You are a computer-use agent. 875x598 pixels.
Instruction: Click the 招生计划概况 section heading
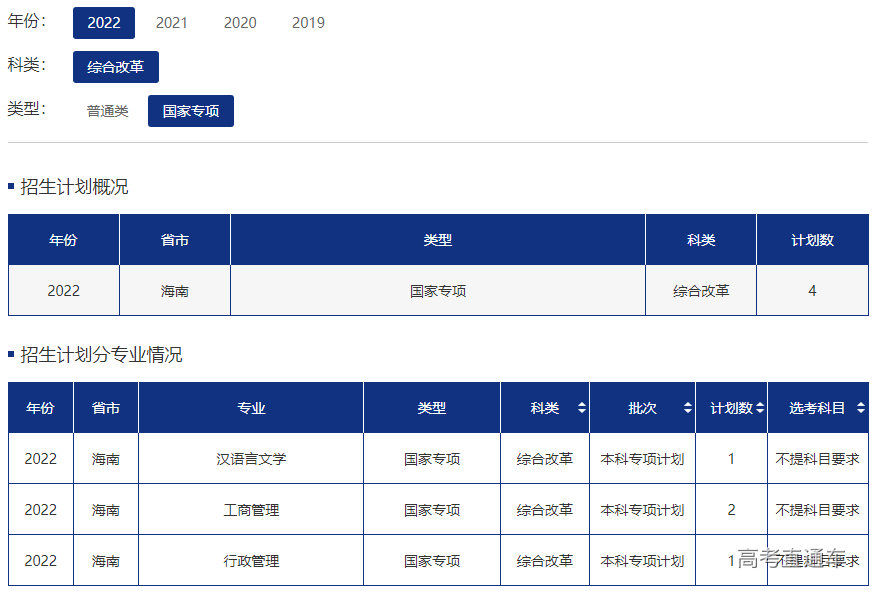(x=74, y=187)
